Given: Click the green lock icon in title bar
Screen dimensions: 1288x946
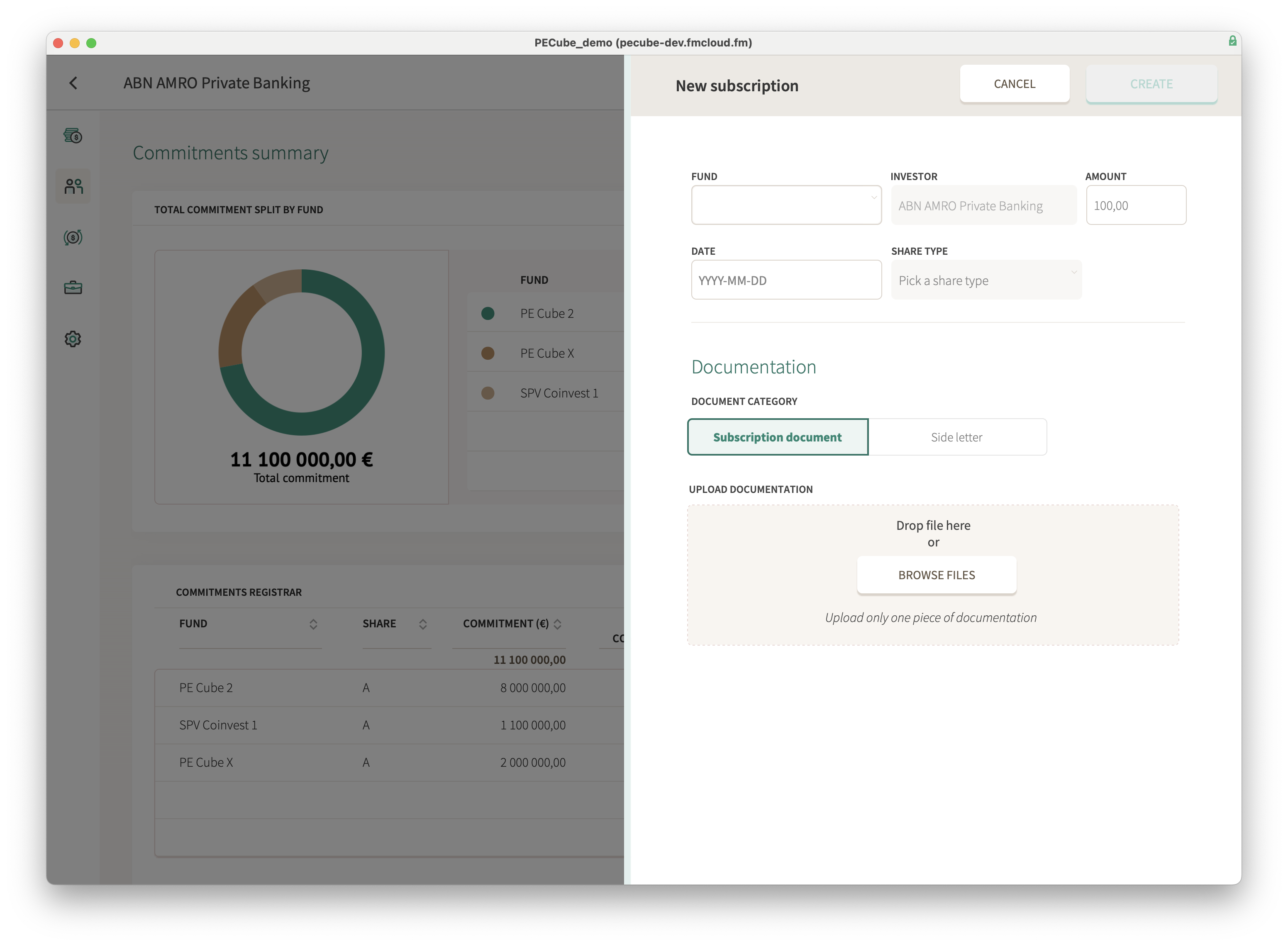Looking at the screenshot, I should [x=1232, y=41].
